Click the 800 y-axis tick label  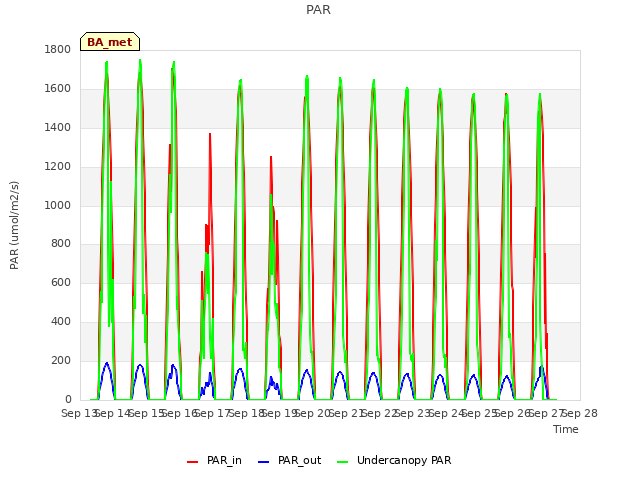61,244
